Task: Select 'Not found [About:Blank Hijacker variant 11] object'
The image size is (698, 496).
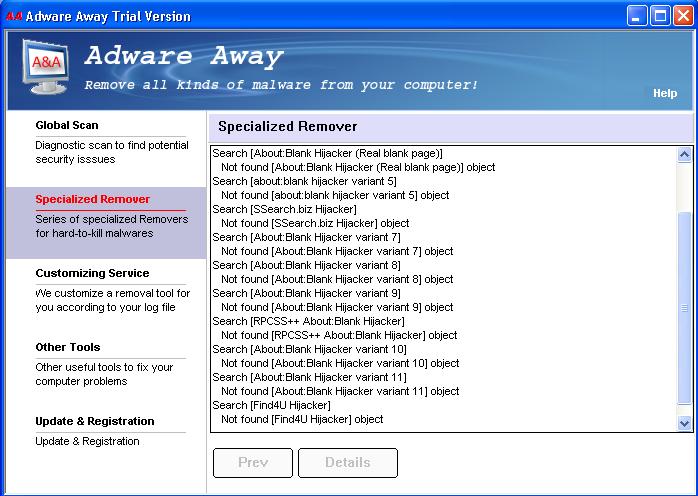Action: point(340,391)
